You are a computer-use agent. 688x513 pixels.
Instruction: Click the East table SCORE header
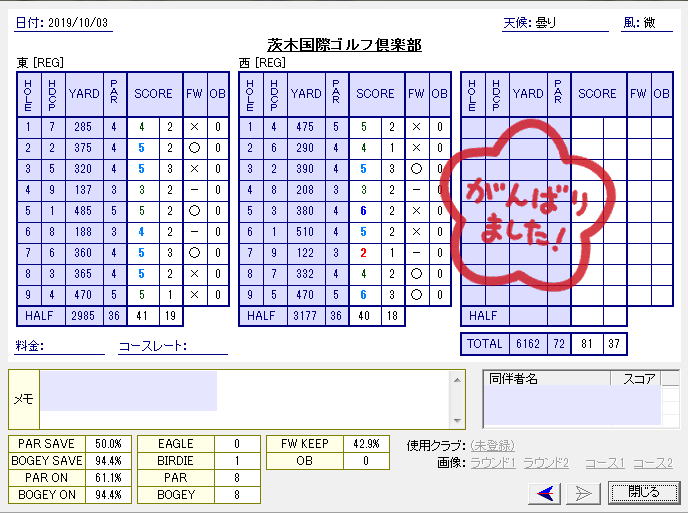tap(154, 94)
